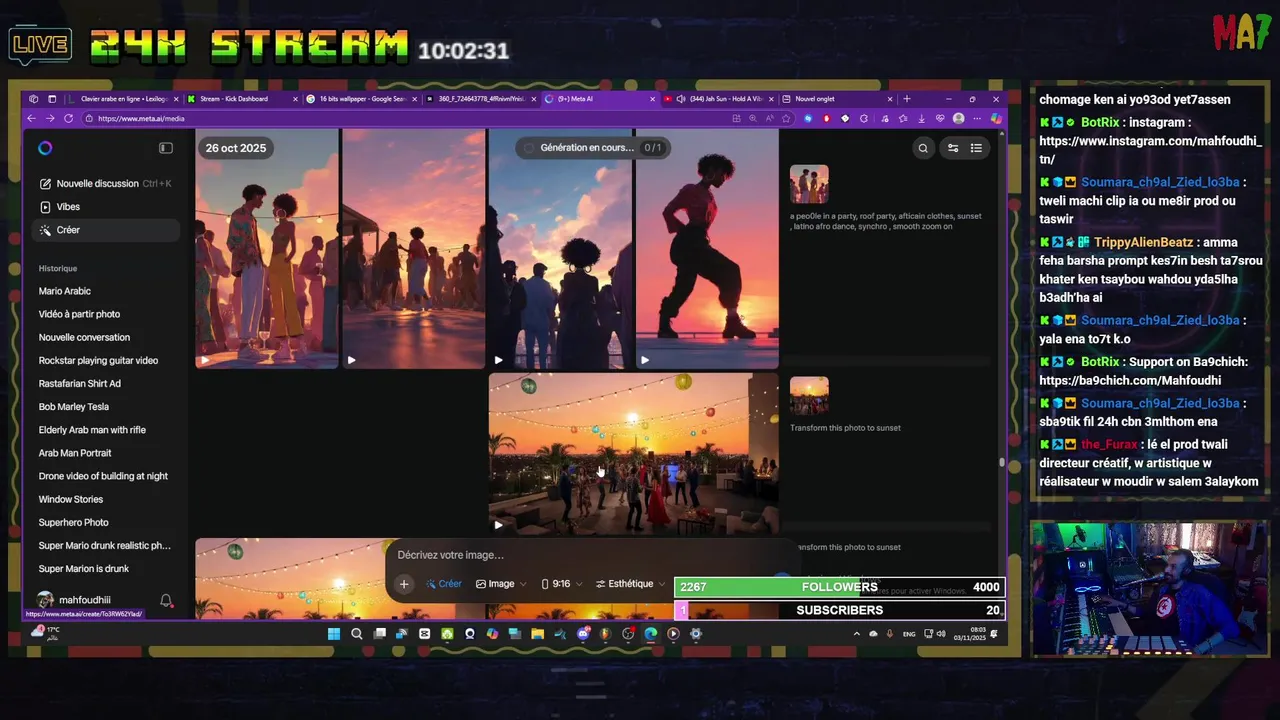
Task: Open the silhouette dancer video thumbnail
Action: point(707,249)
